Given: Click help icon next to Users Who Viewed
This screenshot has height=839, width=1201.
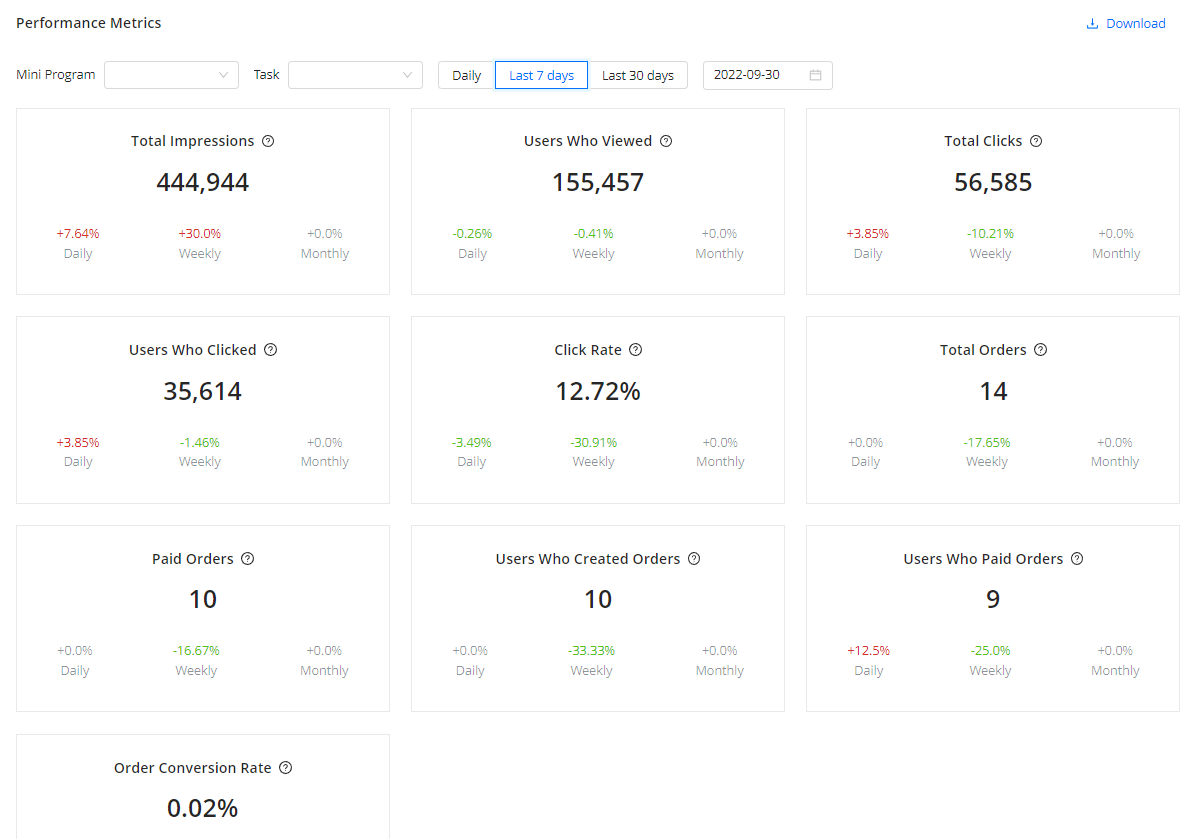Looking at the screenshot, I should 666,141.
